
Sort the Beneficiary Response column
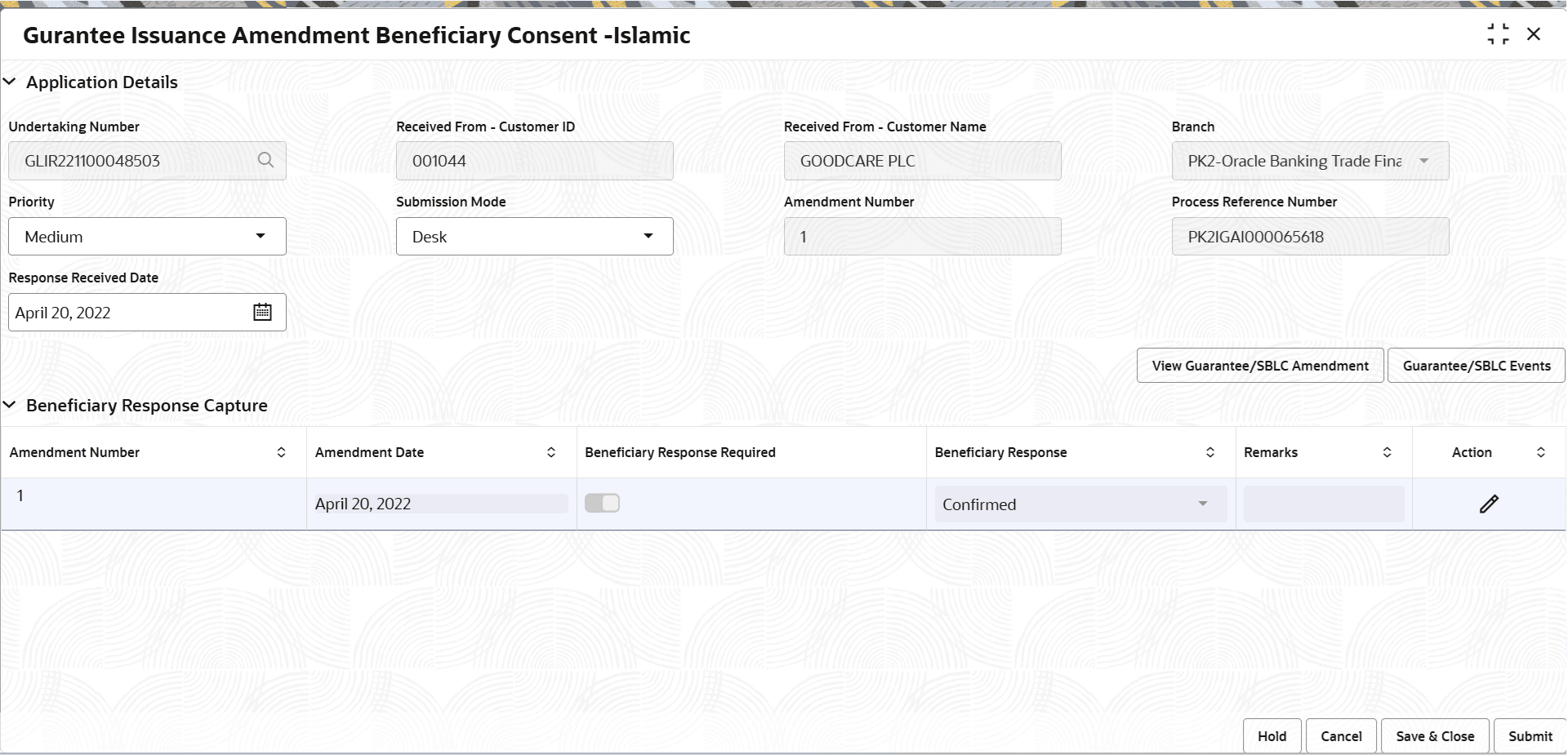pos(1211,451)
